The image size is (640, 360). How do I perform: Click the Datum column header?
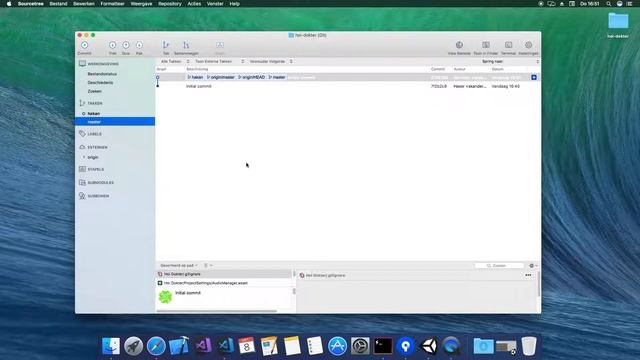(x=498, y=69)
